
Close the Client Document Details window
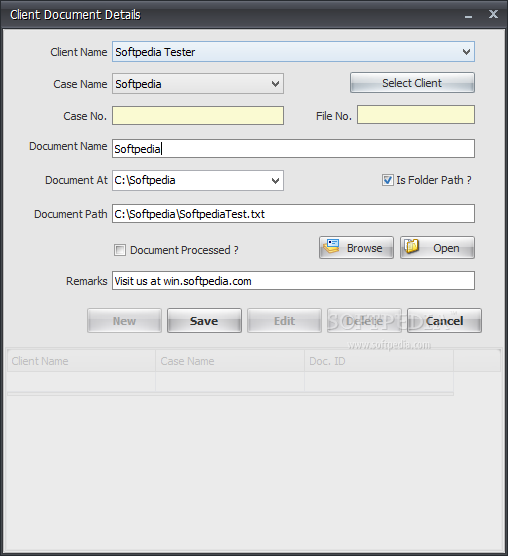(x=493, y=14)
